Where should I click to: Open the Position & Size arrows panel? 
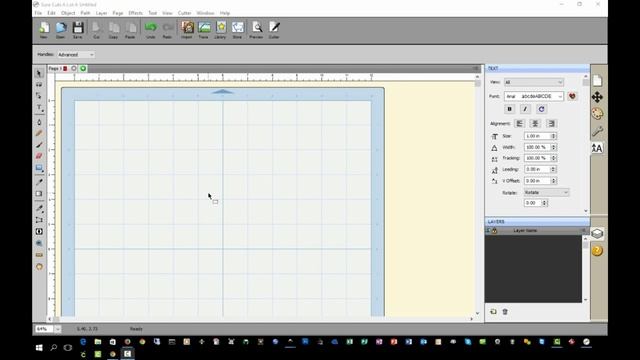point(597,97)
